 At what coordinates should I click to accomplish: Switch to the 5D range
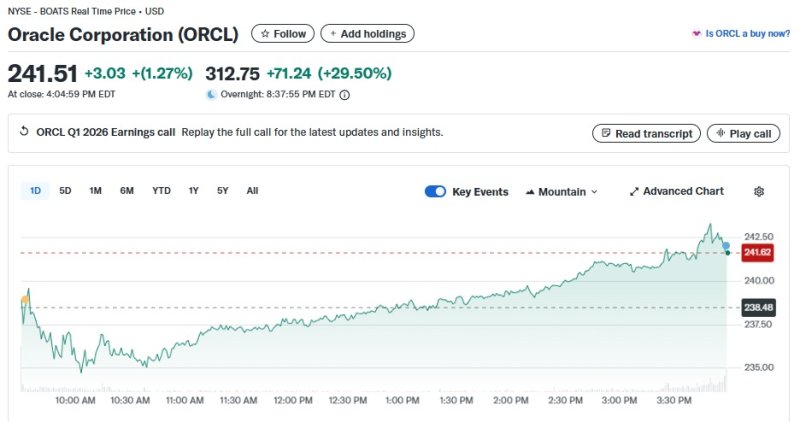click(x=65, y=191)
